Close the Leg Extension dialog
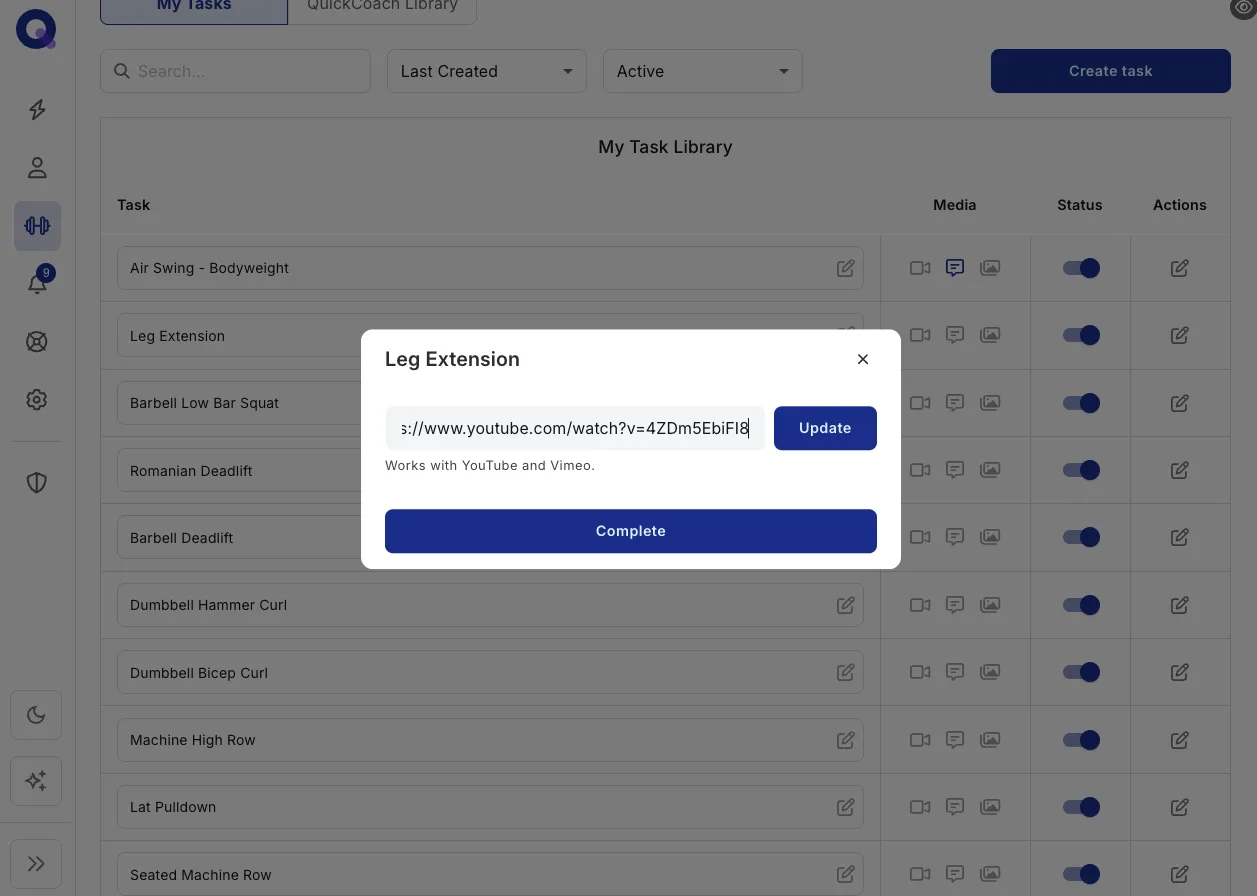This screenshot has height=896, width=1257. 863,359
